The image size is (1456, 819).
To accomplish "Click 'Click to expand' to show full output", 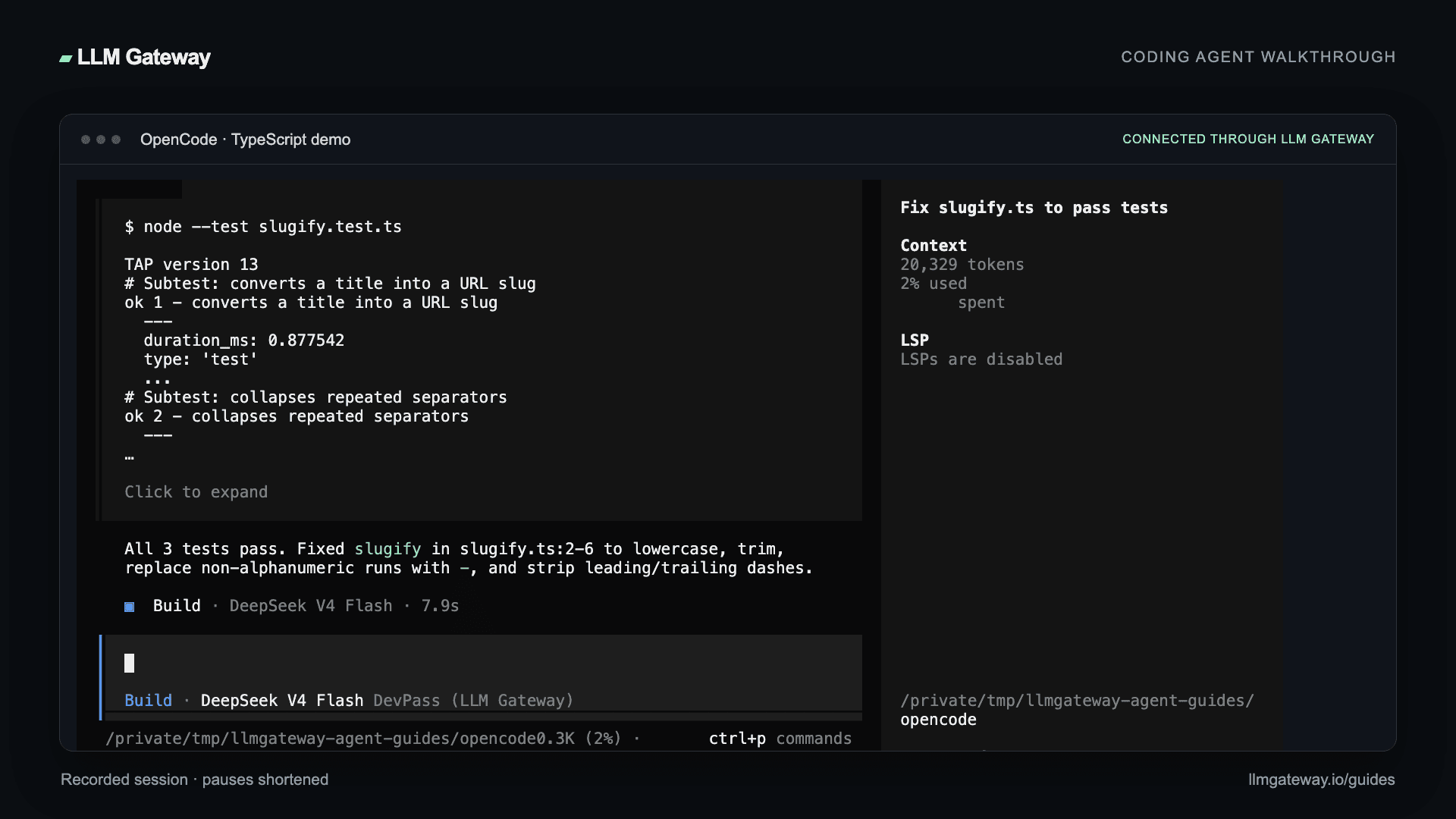I will tap(196, 492).
